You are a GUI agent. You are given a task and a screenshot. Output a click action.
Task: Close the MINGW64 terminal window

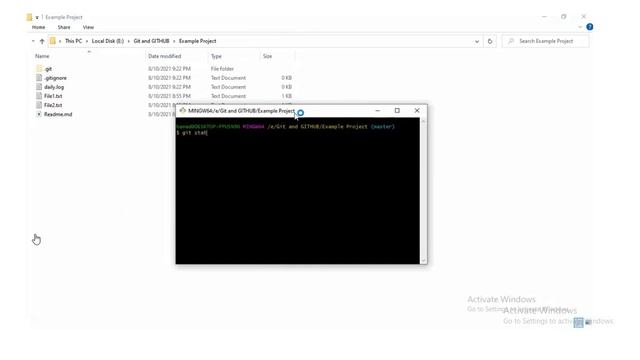pyautogui.click(x=417, y=111)
